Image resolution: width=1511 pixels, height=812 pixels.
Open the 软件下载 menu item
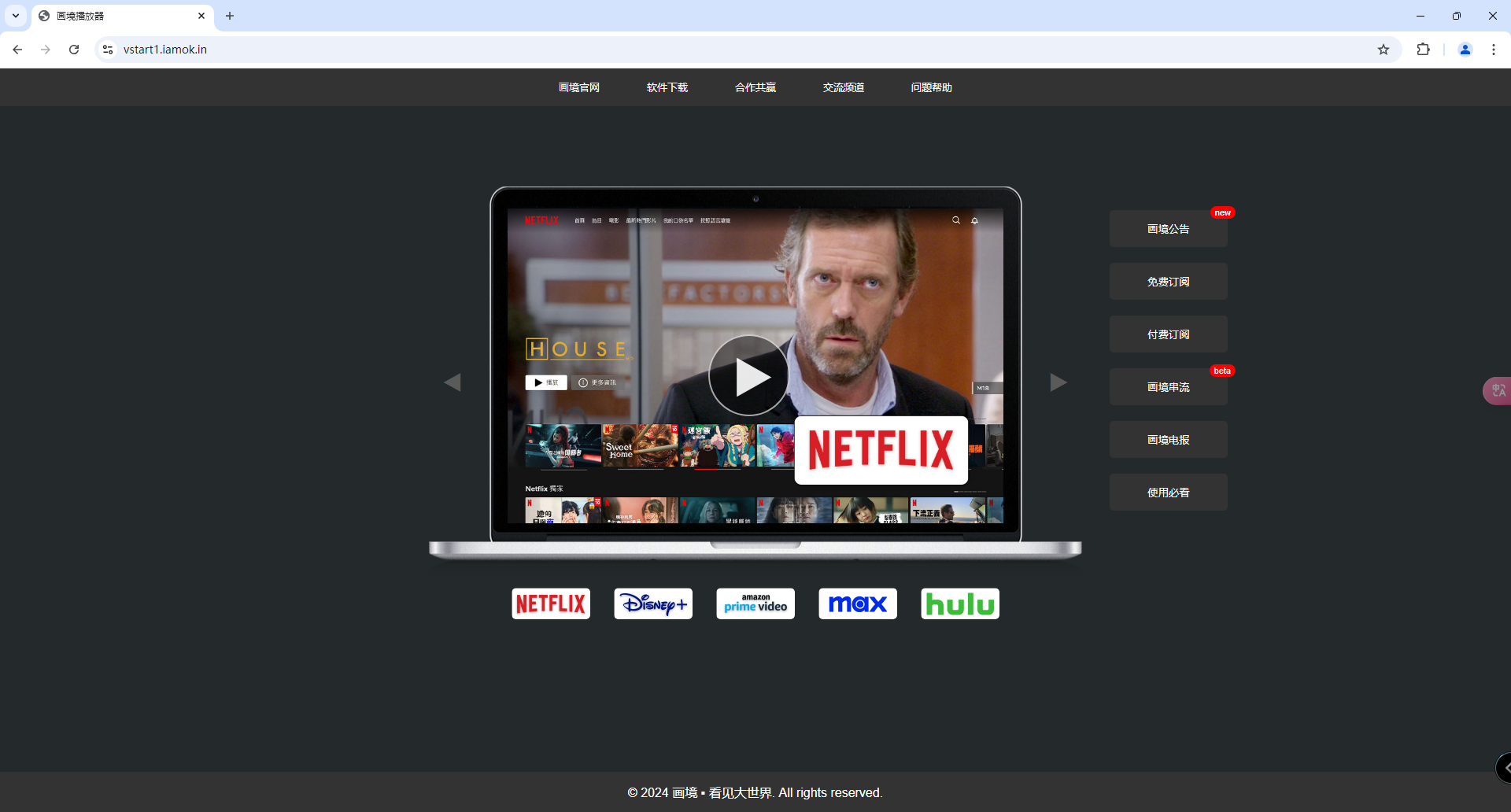click(x=667, y=87)
